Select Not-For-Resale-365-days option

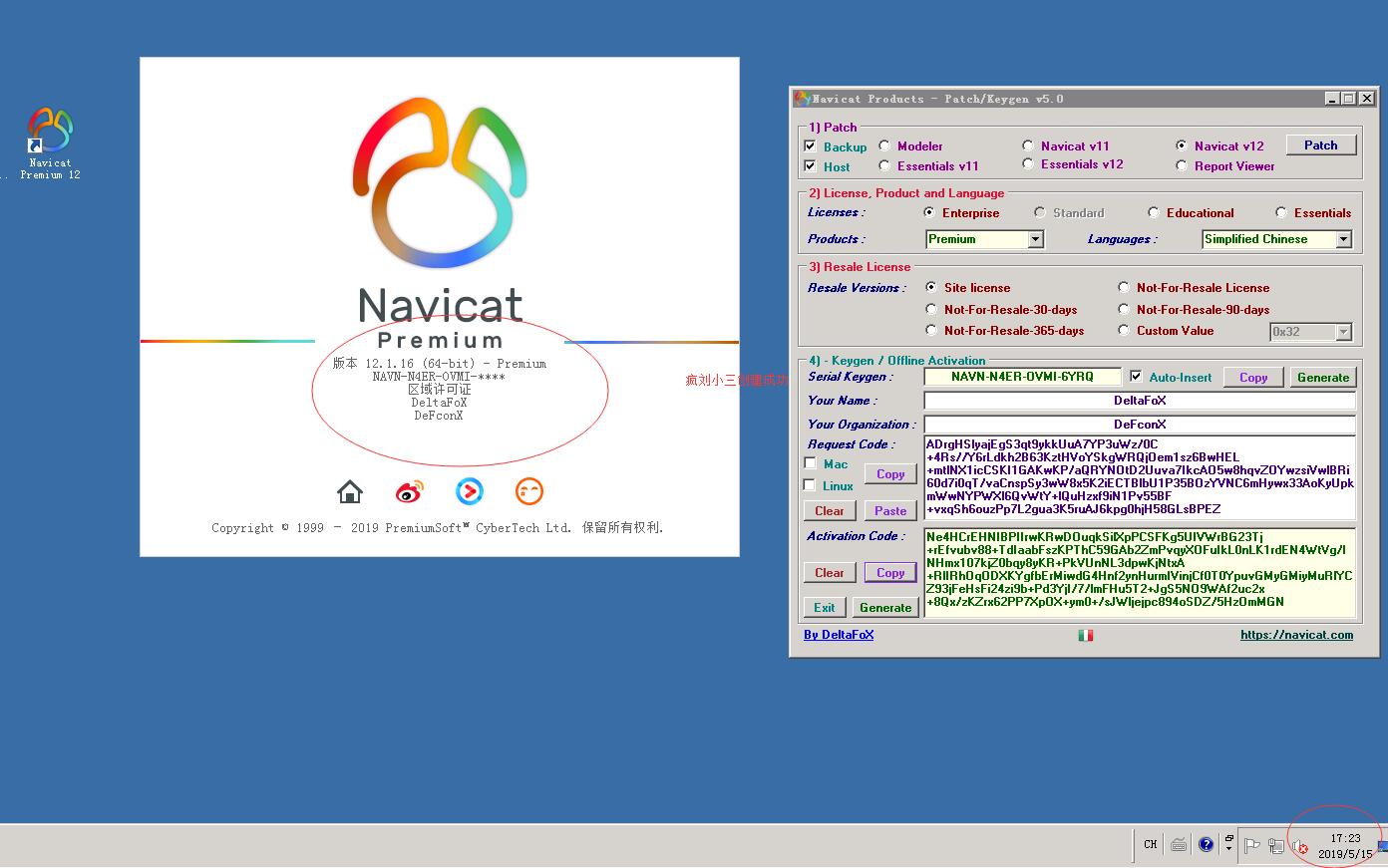pyautogui.click(x=931, y=330)
